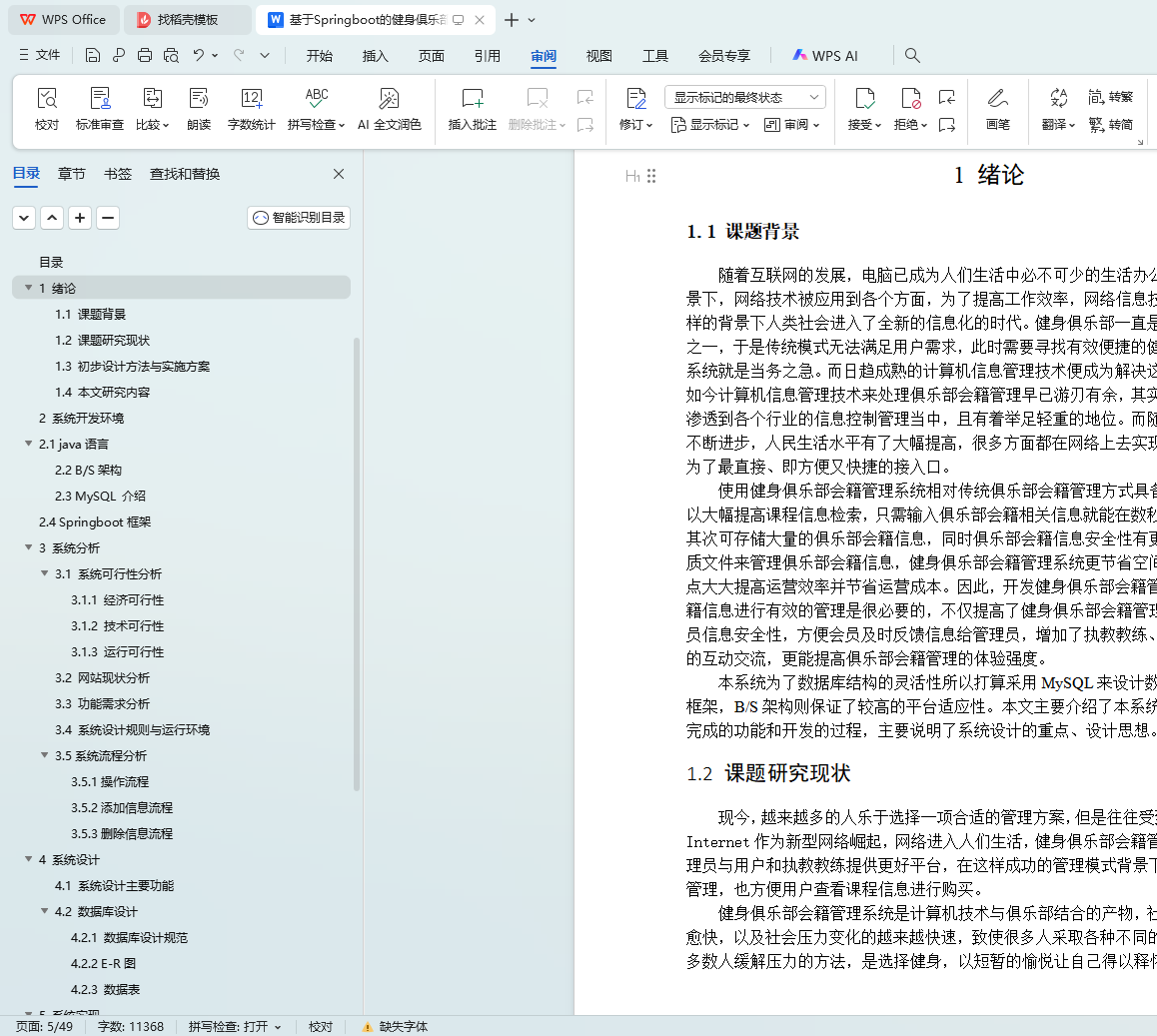This screenshot has width=1157, height=1036.
Task: Click the export PDF icon next to save
Action: coord(118,55)
